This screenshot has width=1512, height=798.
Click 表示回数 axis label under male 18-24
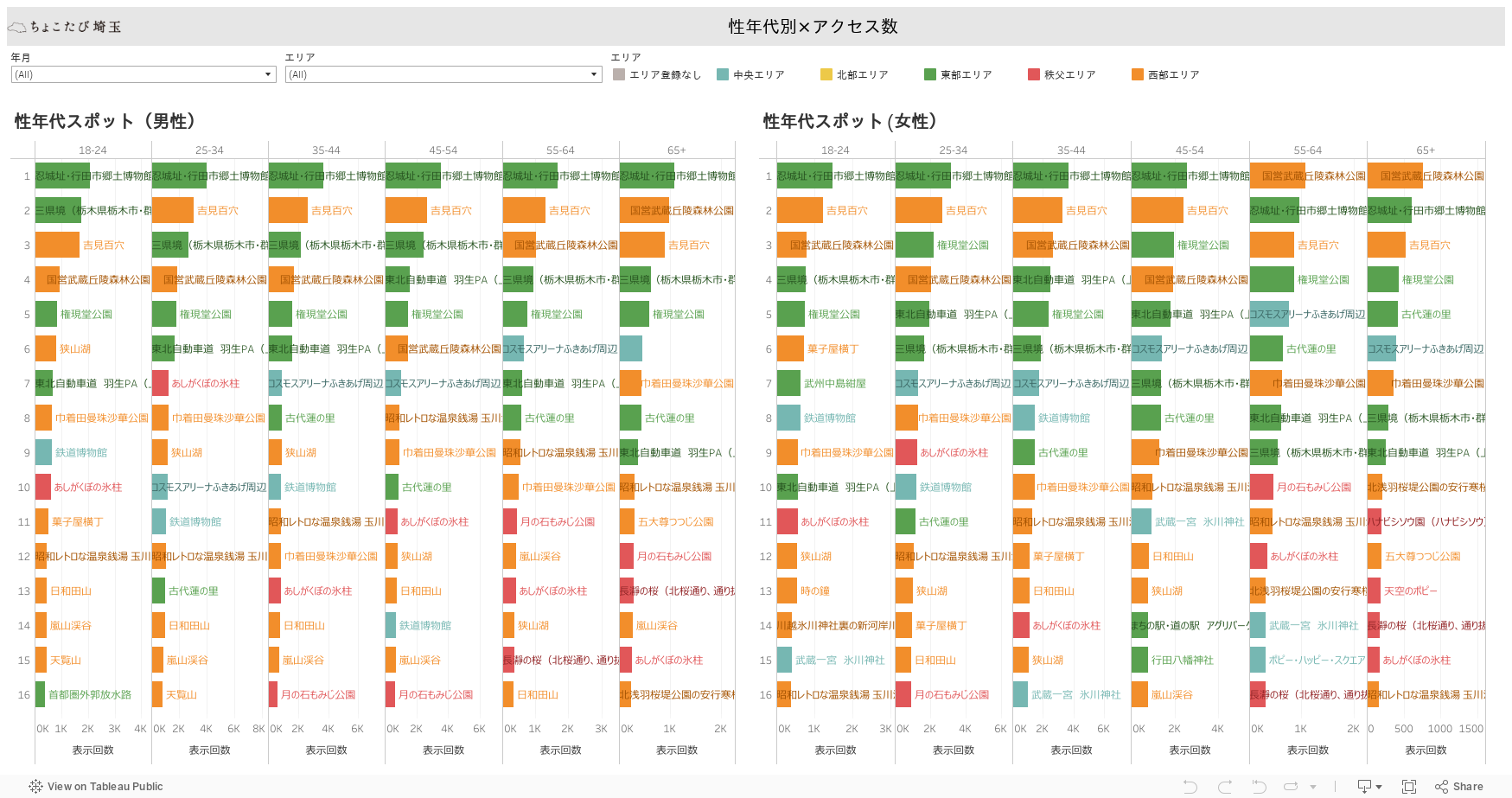[93, 750]
